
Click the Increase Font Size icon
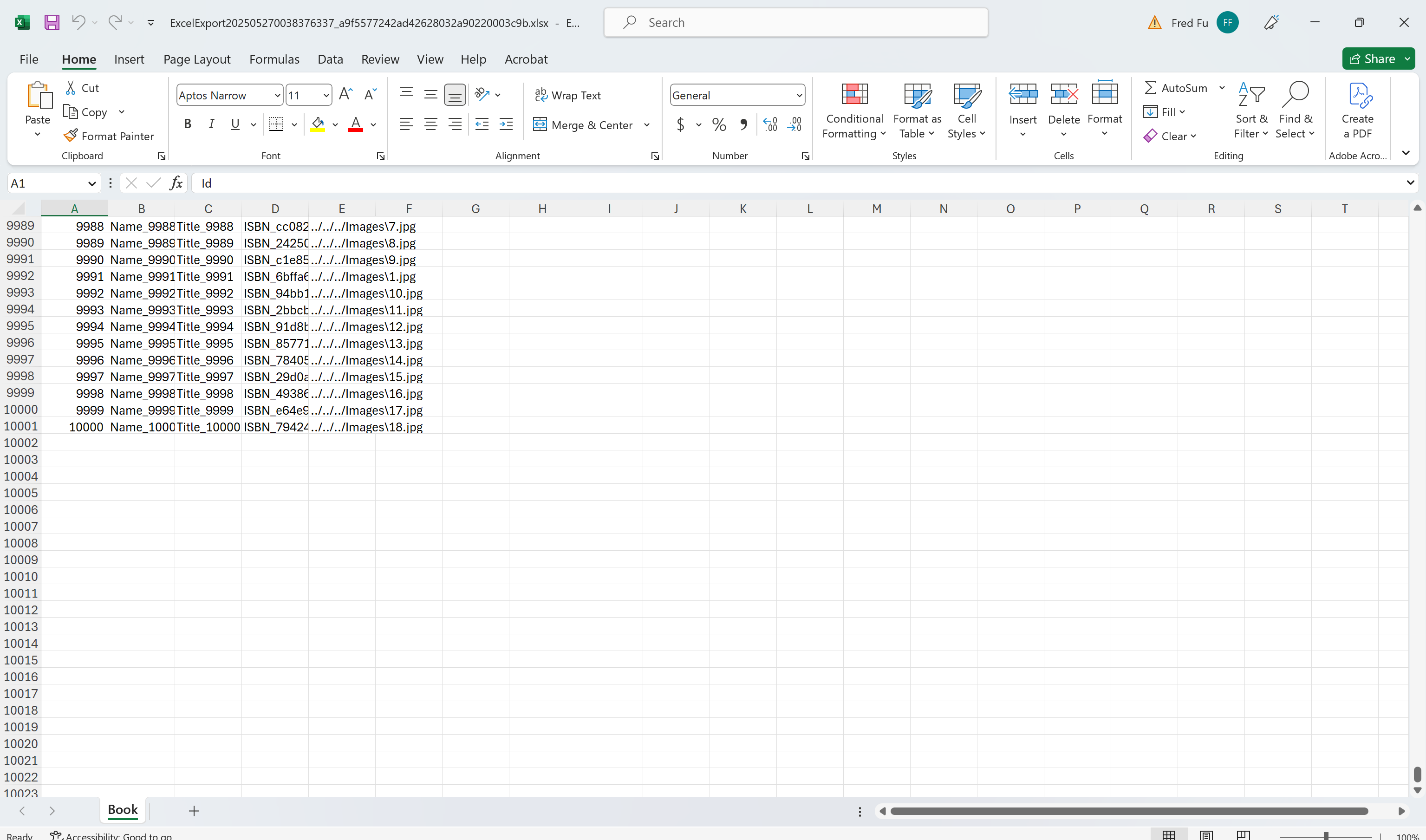tap(345, 95)
